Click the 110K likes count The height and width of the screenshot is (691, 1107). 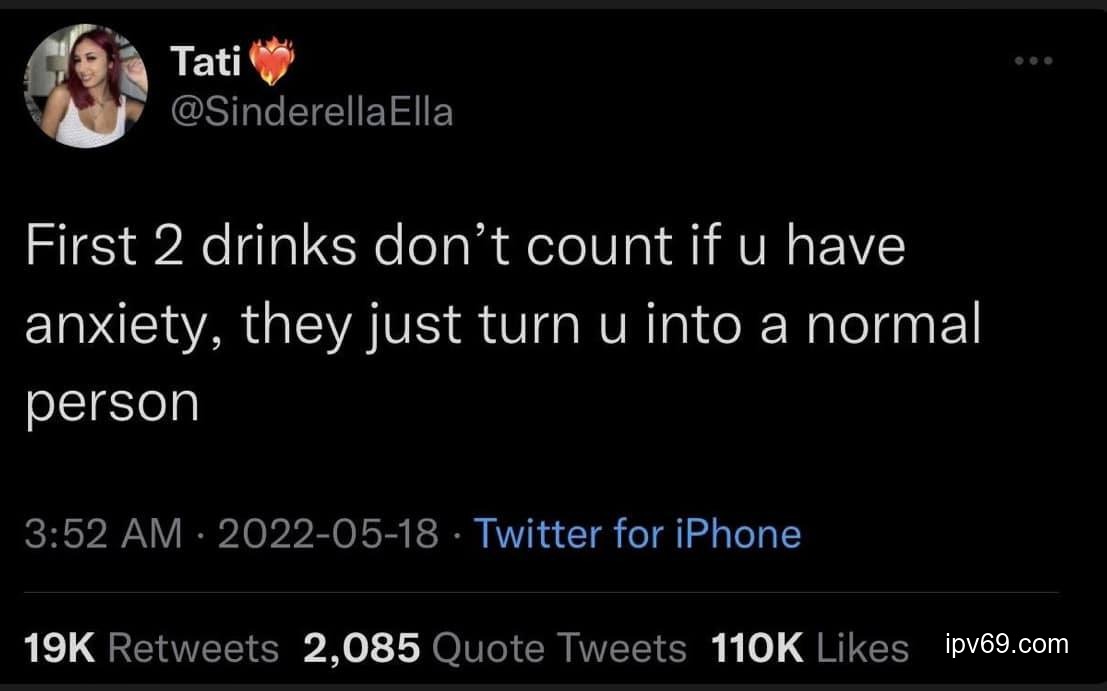[x=756, y=648]
